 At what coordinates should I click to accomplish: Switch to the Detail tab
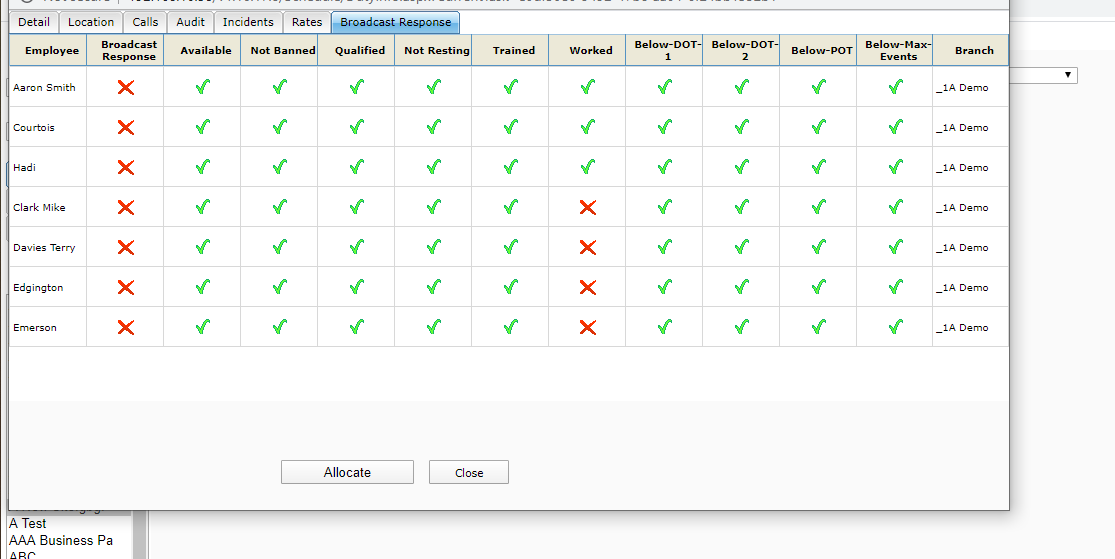(x=34, y=22)
